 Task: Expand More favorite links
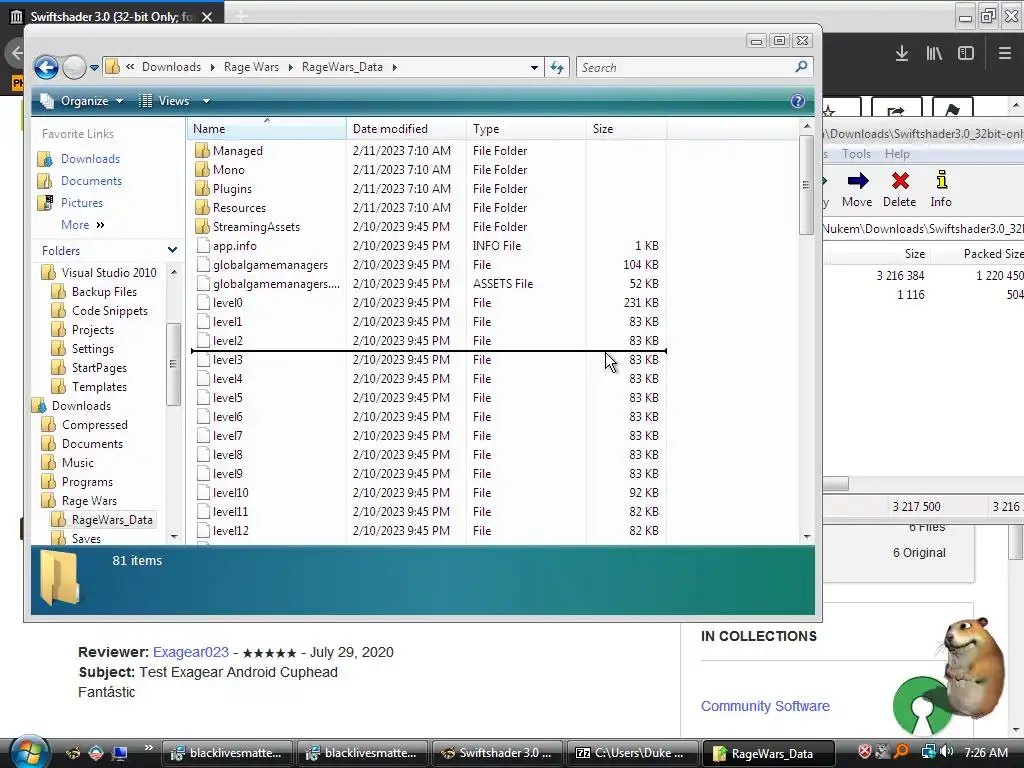82,225
